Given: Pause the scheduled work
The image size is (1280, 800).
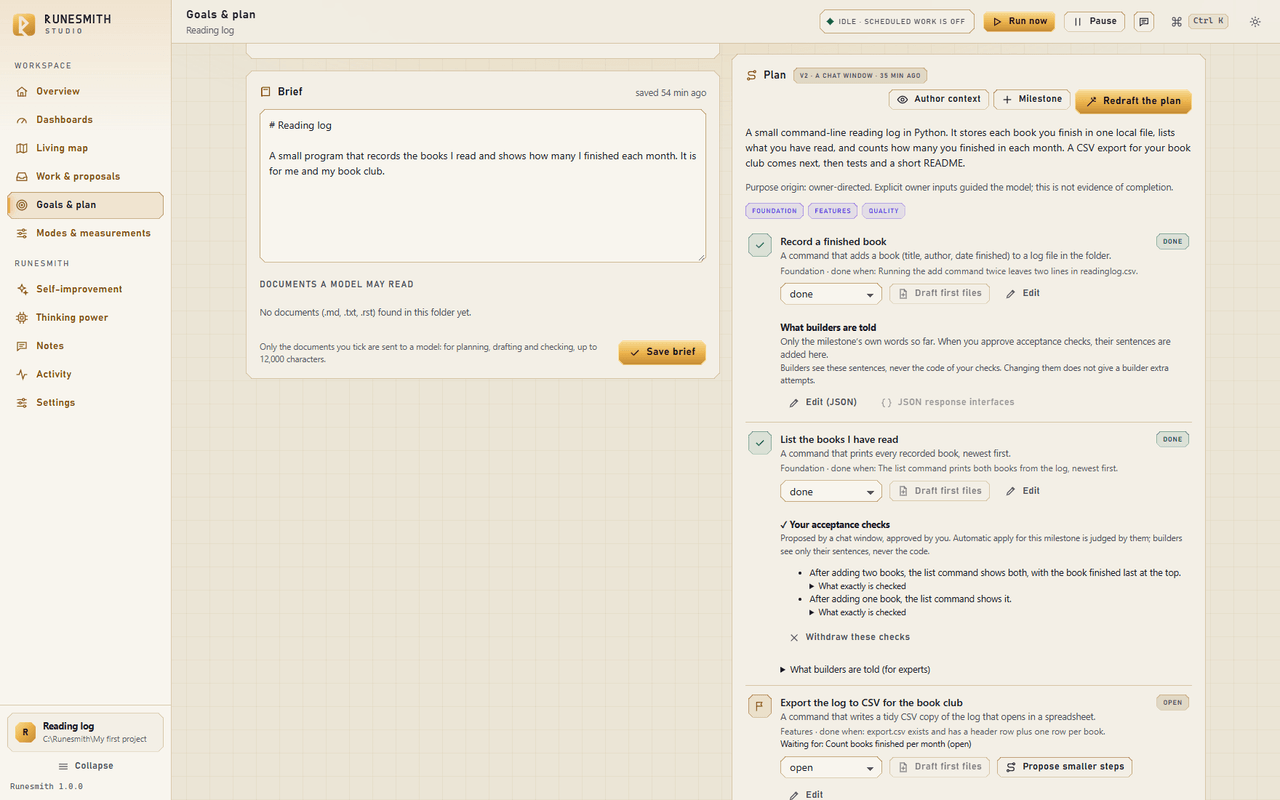Looking at the screenshot, I should pyautogui.click(x=1094, y=21).
